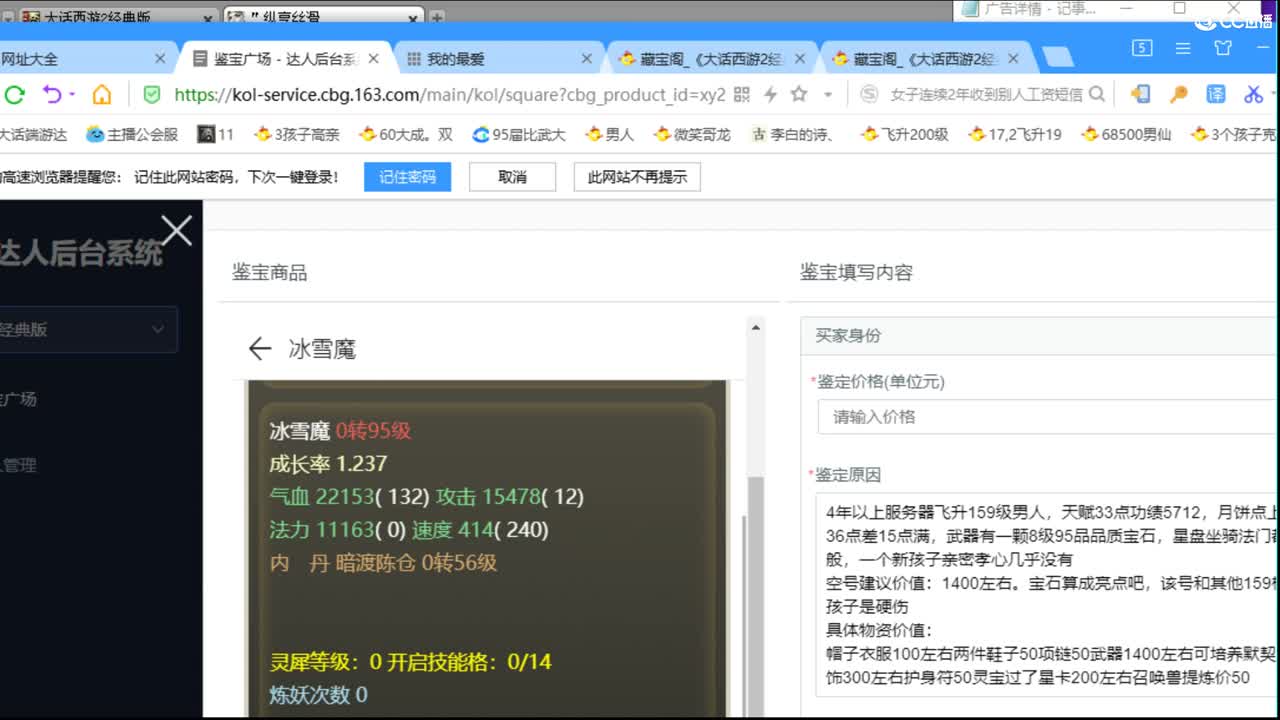Click the address bar URL
Viewport: 1280px width, 720px height.
click(x=450, y=95)
